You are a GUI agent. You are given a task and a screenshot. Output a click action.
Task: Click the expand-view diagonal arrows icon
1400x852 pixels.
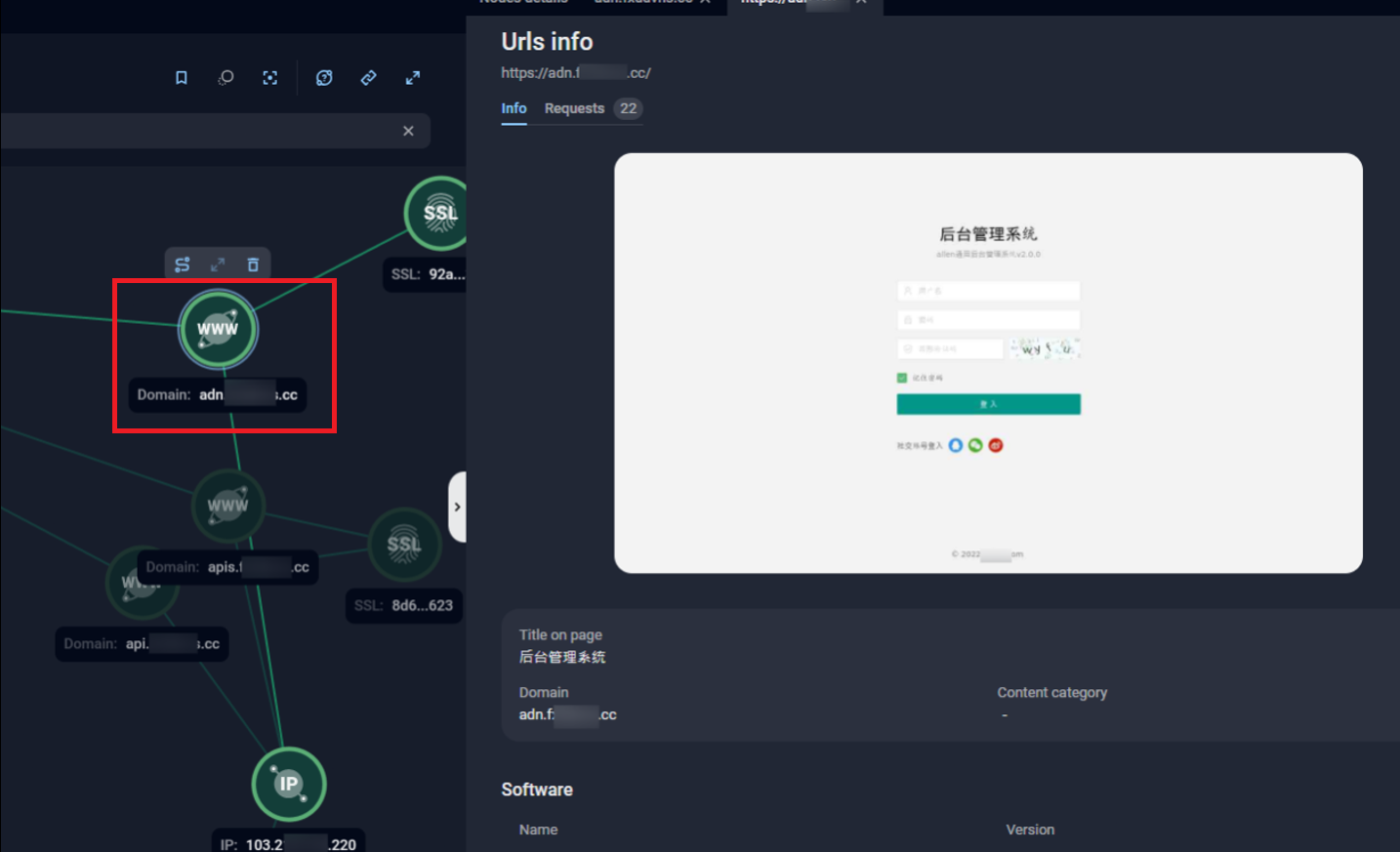(x=412, y=77)
